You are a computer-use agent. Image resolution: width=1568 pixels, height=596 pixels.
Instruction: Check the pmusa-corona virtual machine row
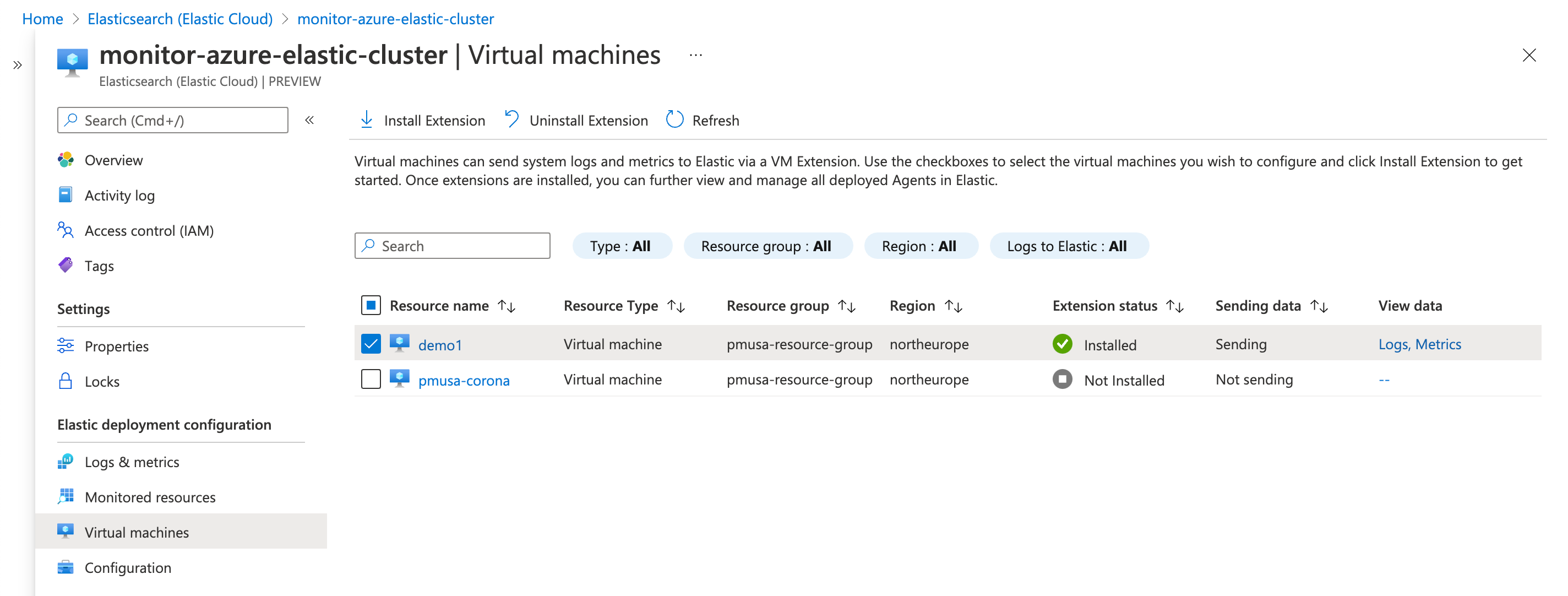[371, 378]
